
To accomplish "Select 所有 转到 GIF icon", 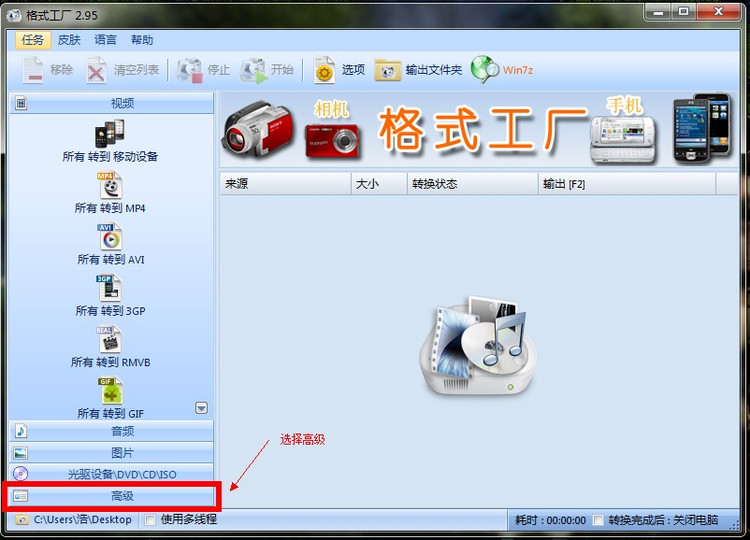I will click(x=111, y=391).
